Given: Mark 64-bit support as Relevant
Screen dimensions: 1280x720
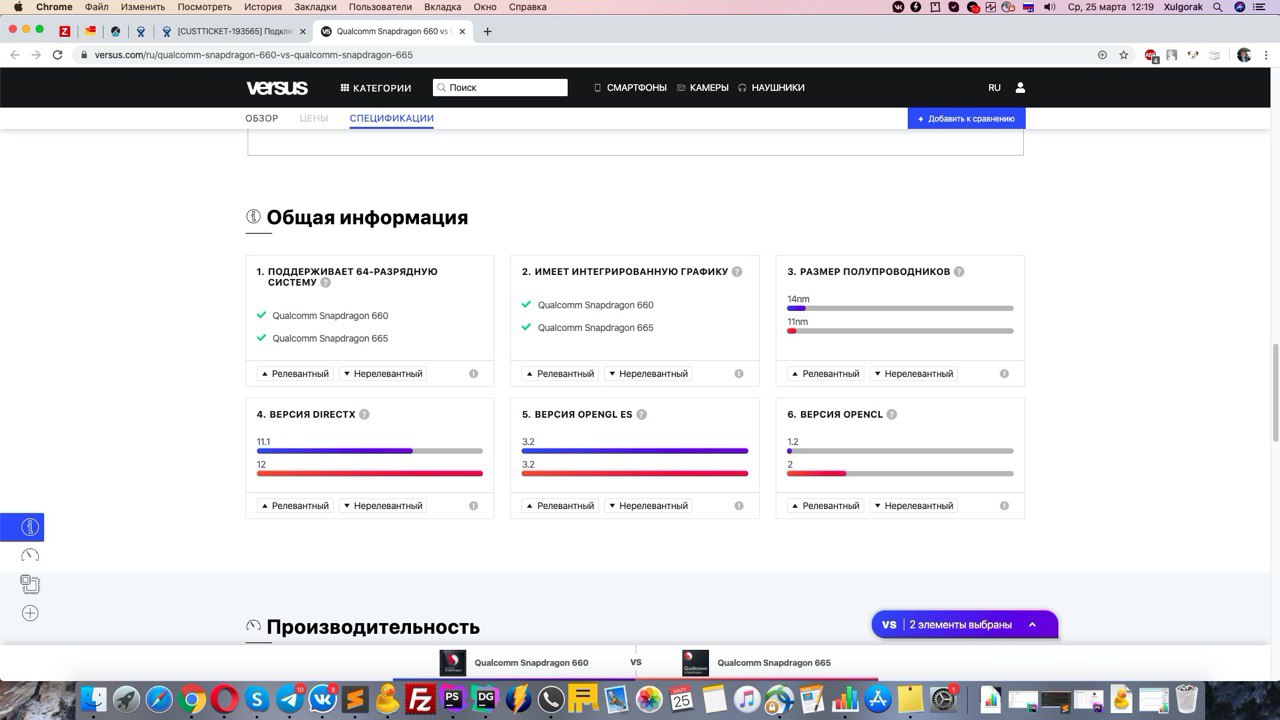Looking at the screenshot, I should 295,374.
